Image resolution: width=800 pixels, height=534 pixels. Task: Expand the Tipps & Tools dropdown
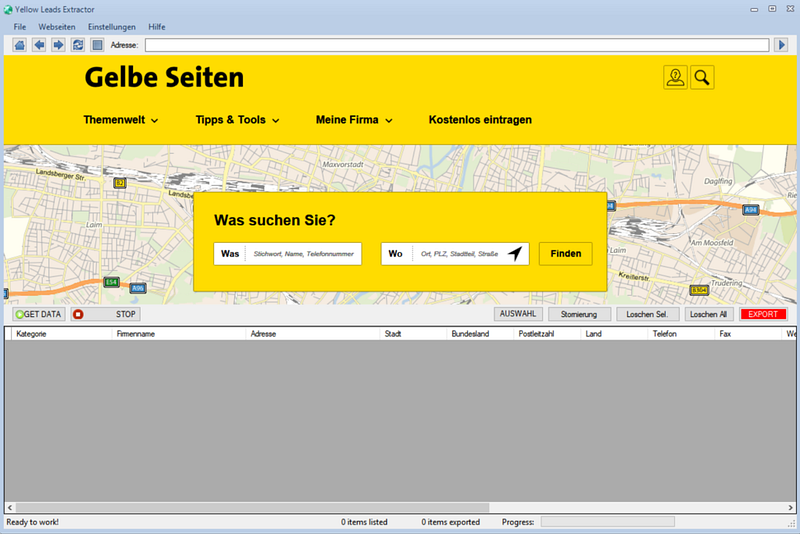click(x=237, y=120)
